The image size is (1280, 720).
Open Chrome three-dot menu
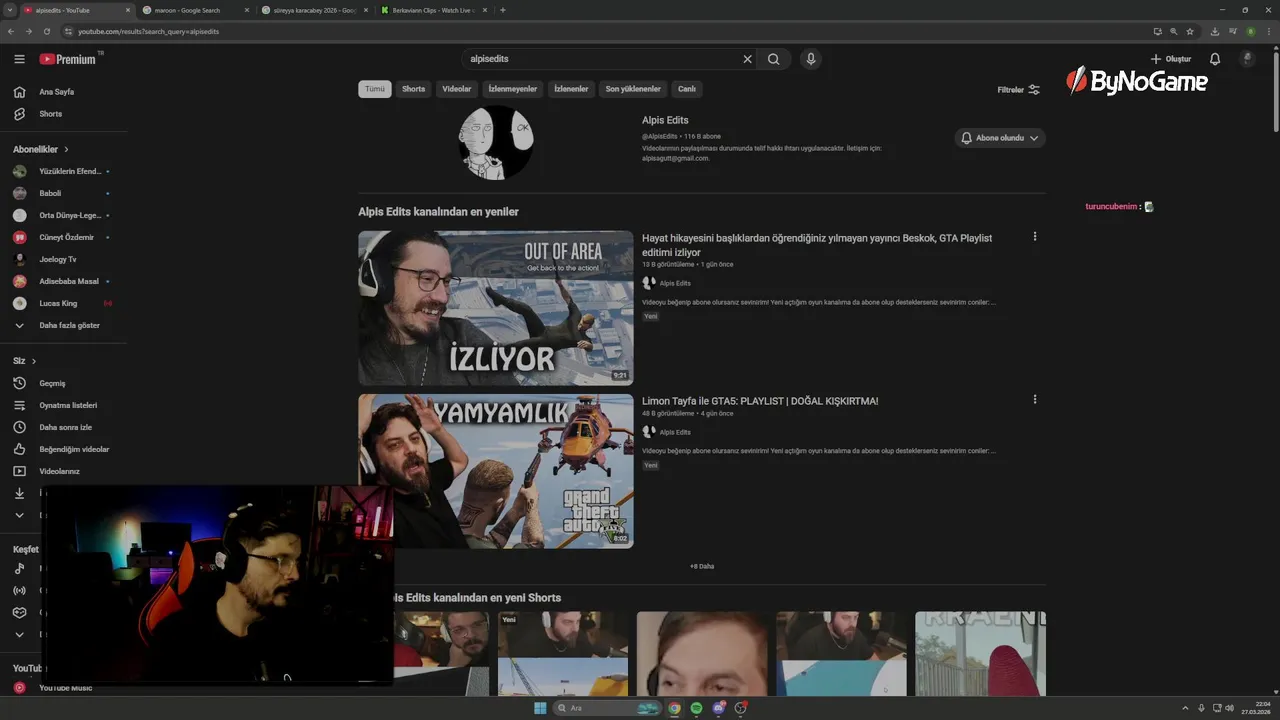[1268, 31]
